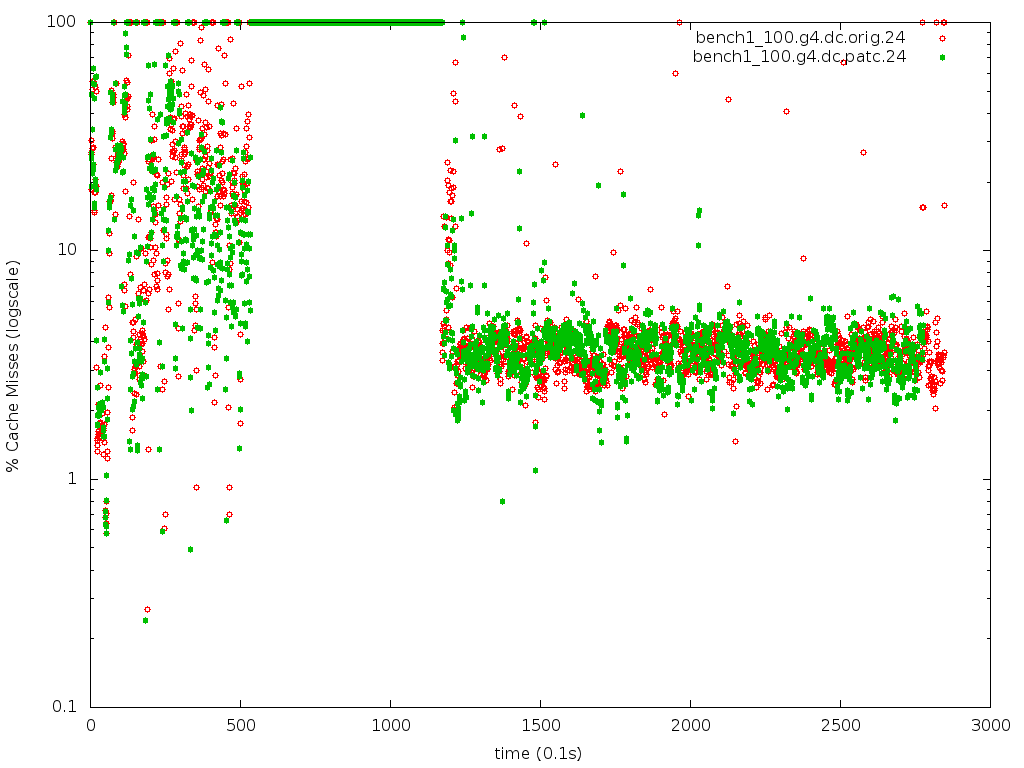Screen dimensions: 1024x768
Task: Click the lone black circle above time 2150 near 1.5%
Action: (735, 441)
